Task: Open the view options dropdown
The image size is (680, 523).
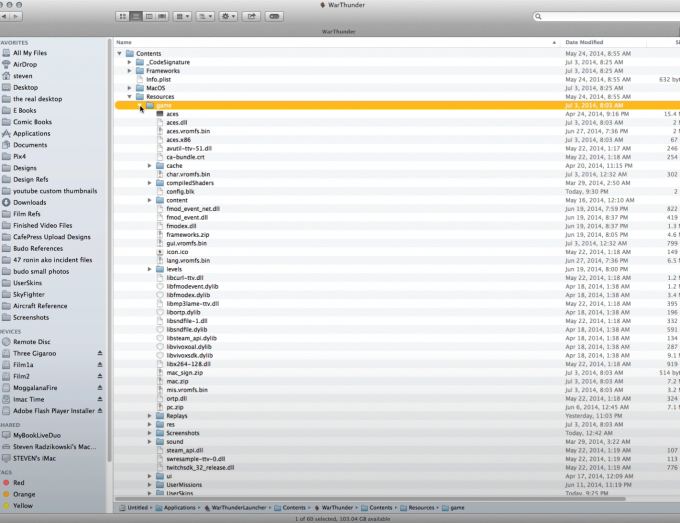Action: [x=205, y=16]
